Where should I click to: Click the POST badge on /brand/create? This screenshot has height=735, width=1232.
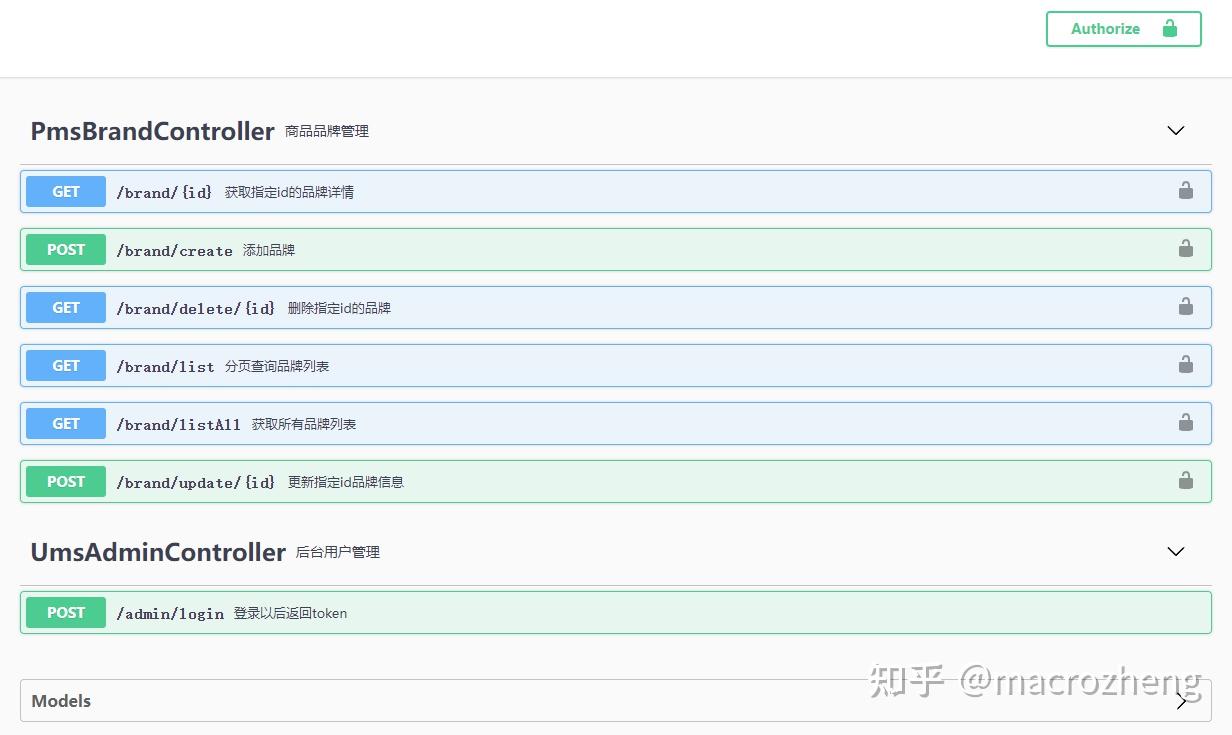pos(65,249)
